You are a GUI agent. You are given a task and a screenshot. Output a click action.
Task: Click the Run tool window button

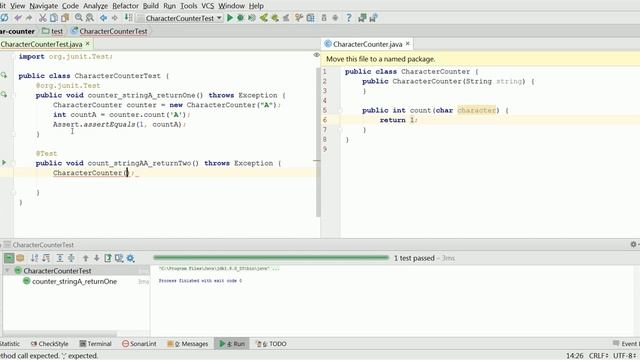(232, 344)
